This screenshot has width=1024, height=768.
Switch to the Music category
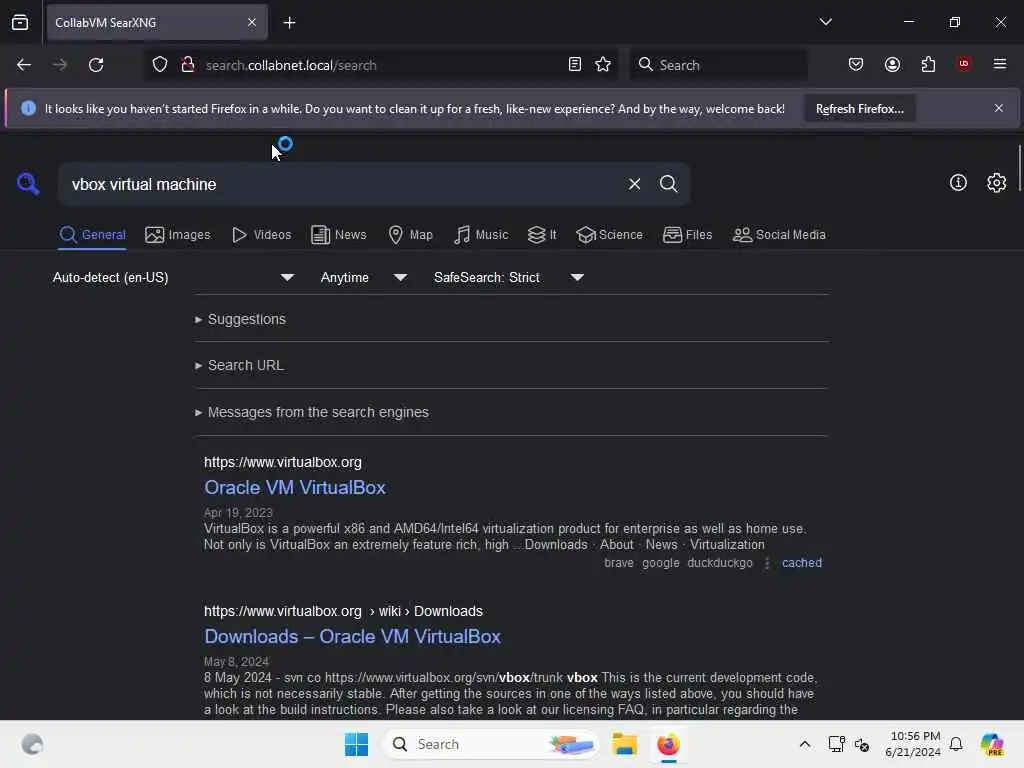pyautogui.click(x=481, y=235)
